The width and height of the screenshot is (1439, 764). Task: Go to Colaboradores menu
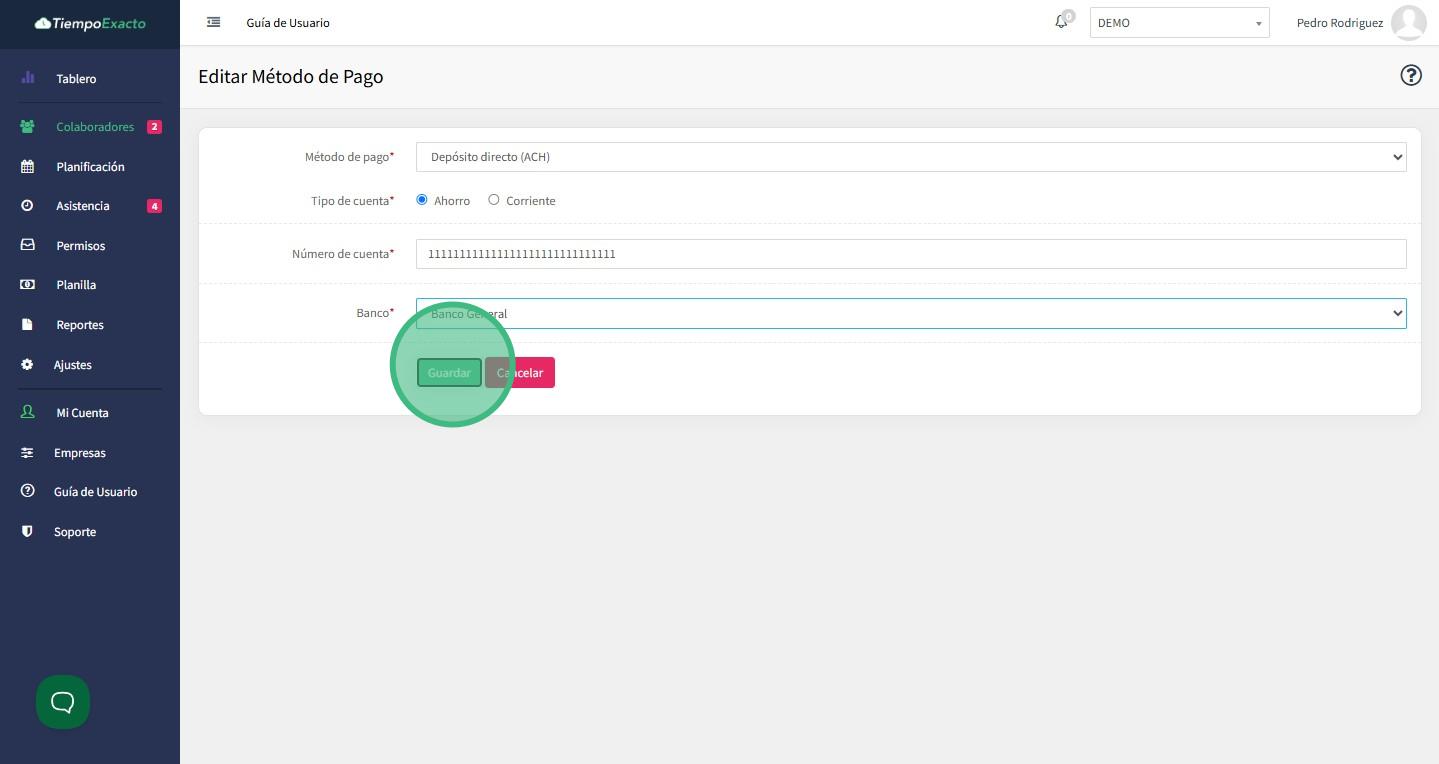pyautogui.click(x=94, y=127)
